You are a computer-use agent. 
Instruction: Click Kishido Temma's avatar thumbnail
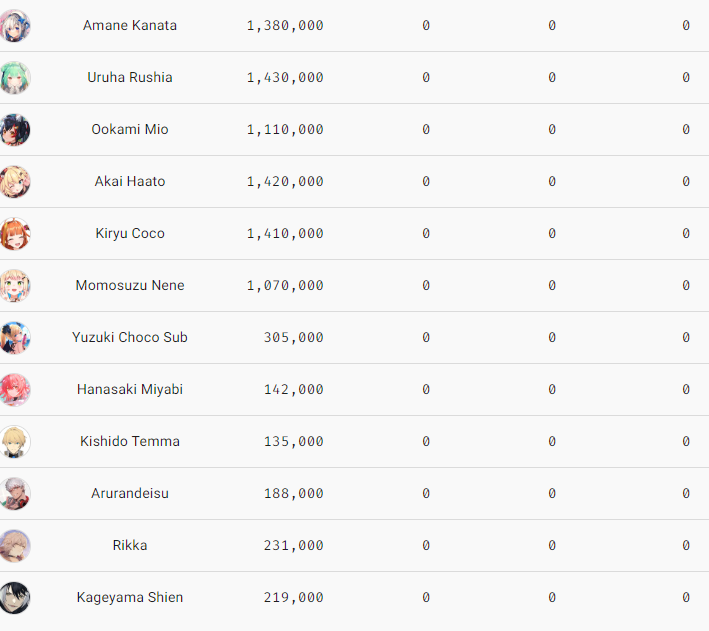tap(15, 442)
